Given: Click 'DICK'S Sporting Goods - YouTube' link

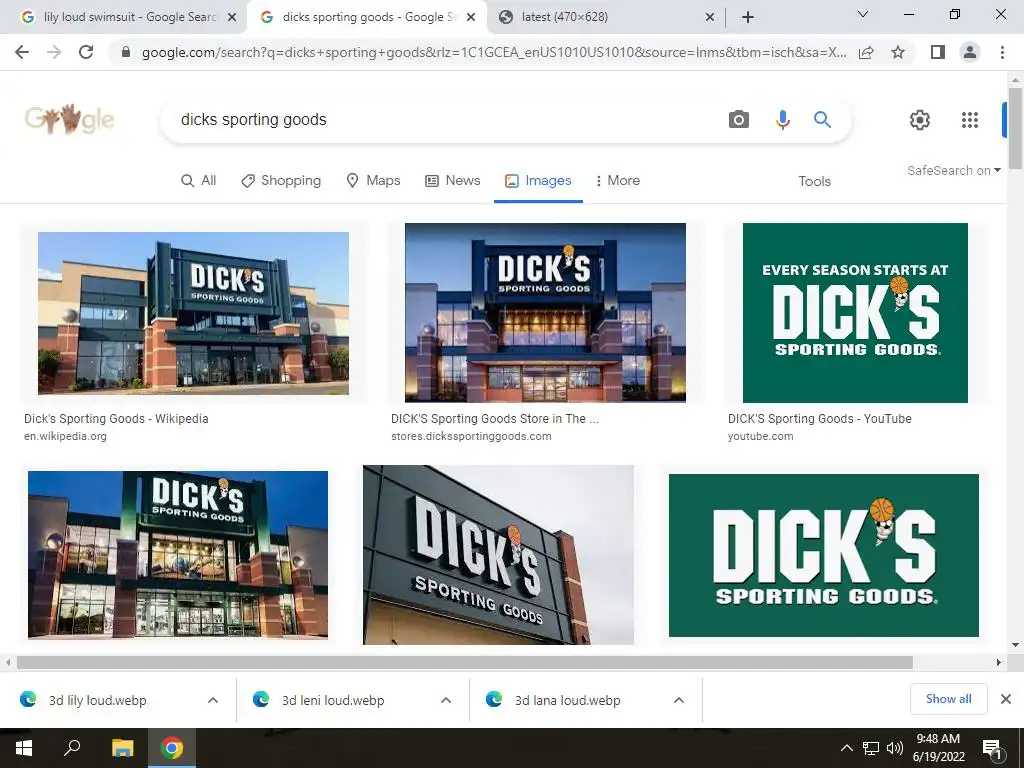Looking at the screenshot, I should point(820,419).
